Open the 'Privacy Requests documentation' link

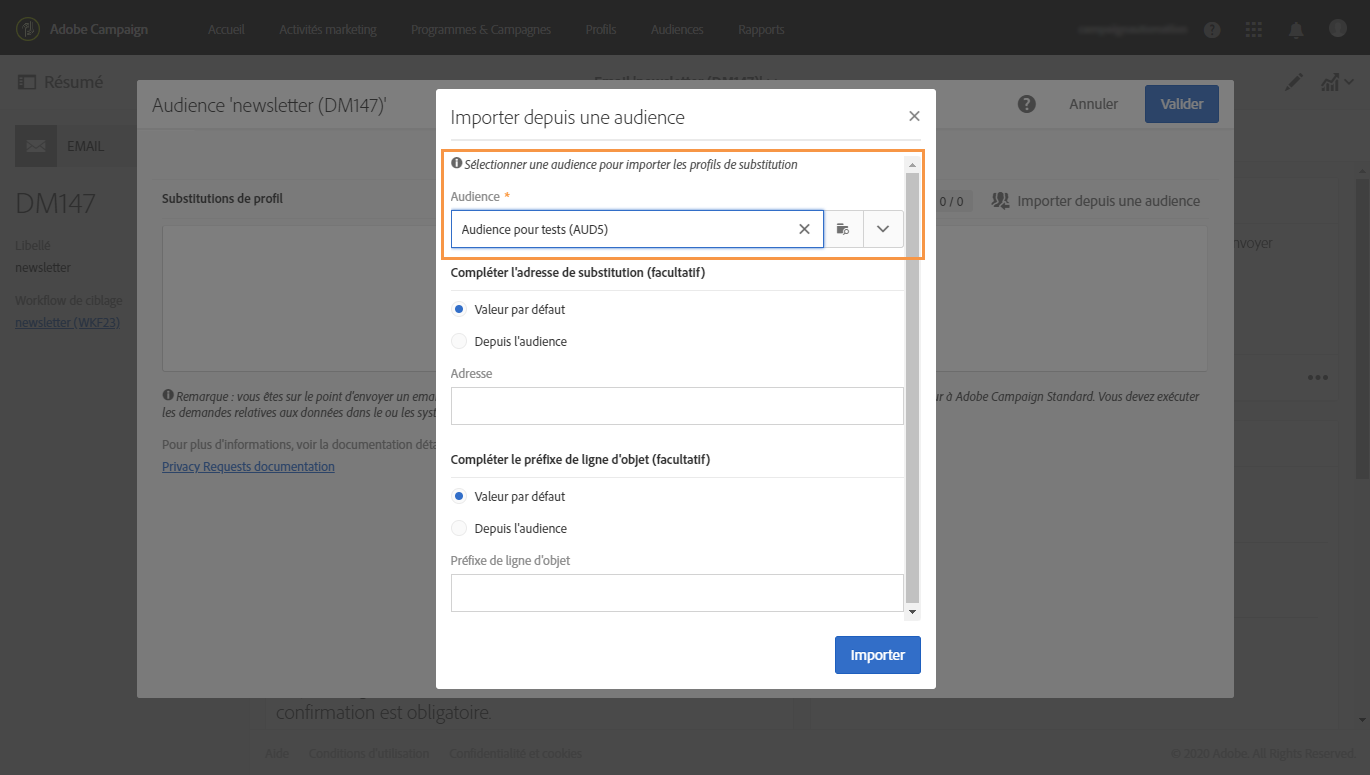(248, 467)
